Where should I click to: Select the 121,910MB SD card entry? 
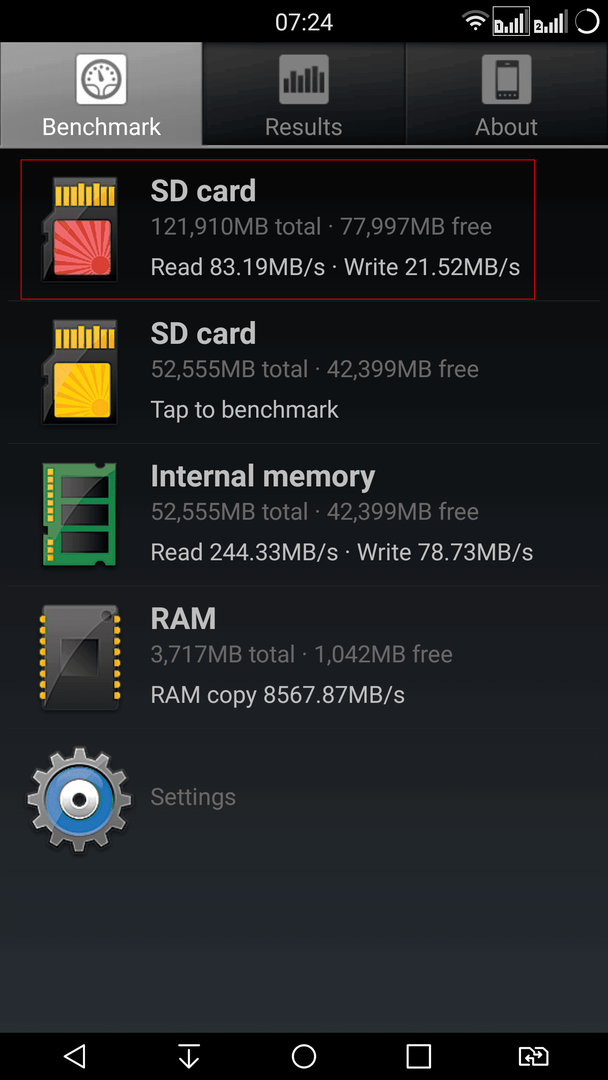click(x=277, y=229)
